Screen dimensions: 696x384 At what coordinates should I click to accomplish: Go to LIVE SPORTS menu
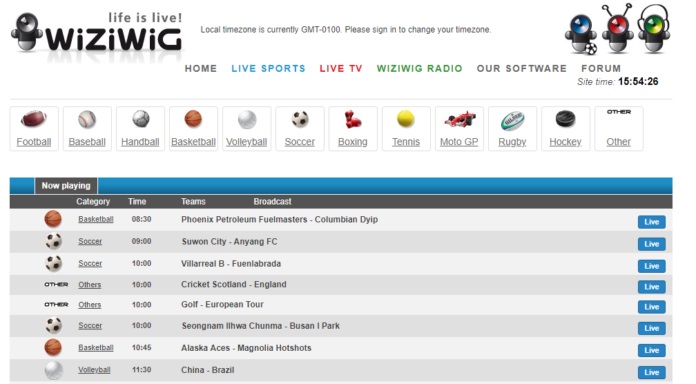point(268,68)
